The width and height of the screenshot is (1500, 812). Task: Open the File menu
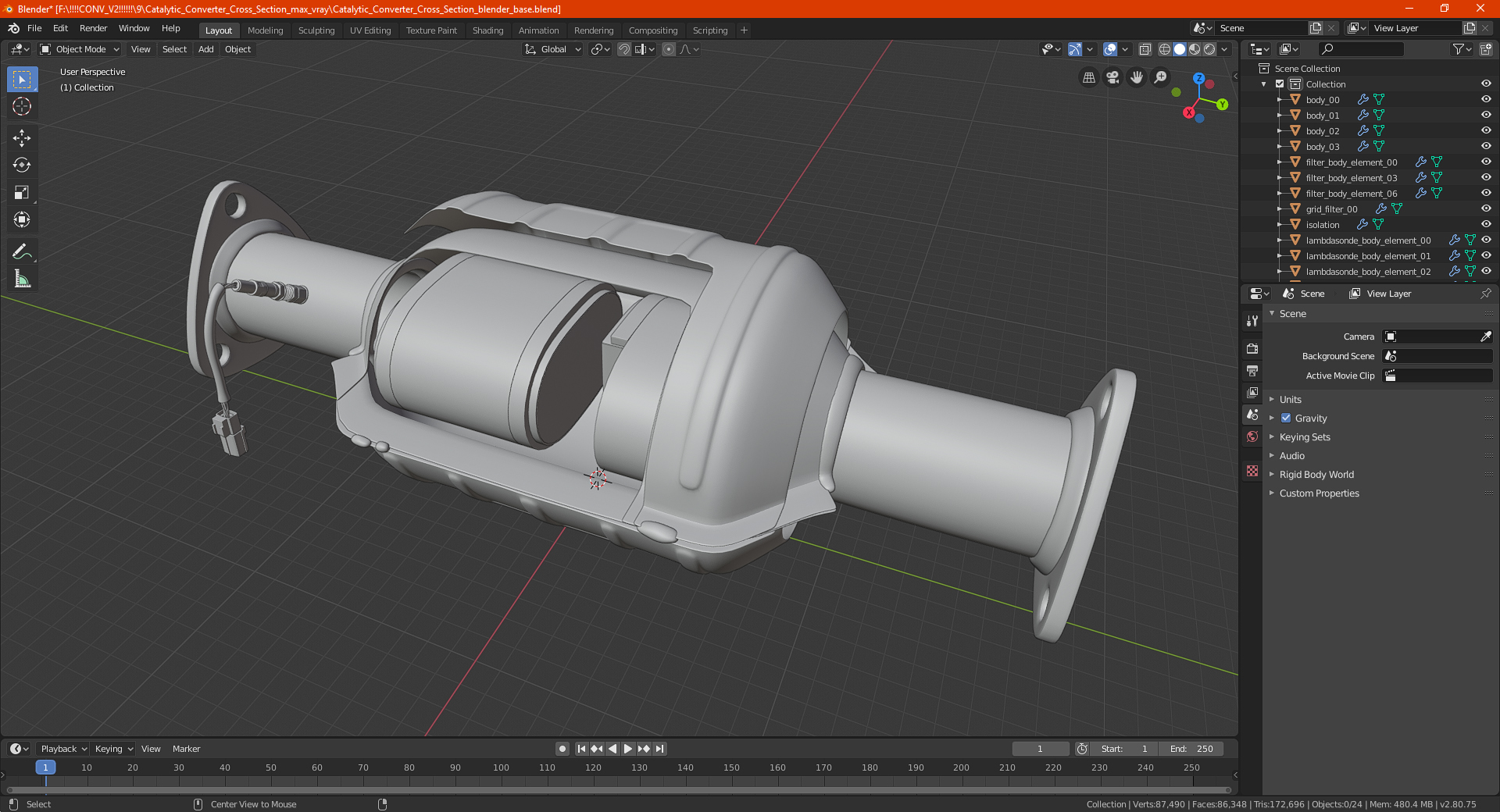(x=34, y=28)
